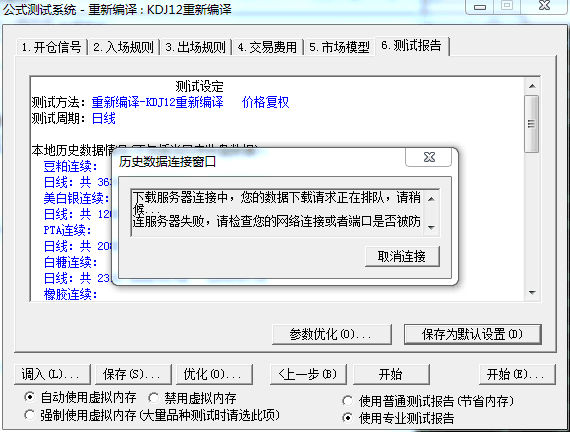The height and width of the screenshot is (432, 570).
Task: Close the 历史数据连接窗口 dialog
Action: pyautogui.click(x=429, y=157)
